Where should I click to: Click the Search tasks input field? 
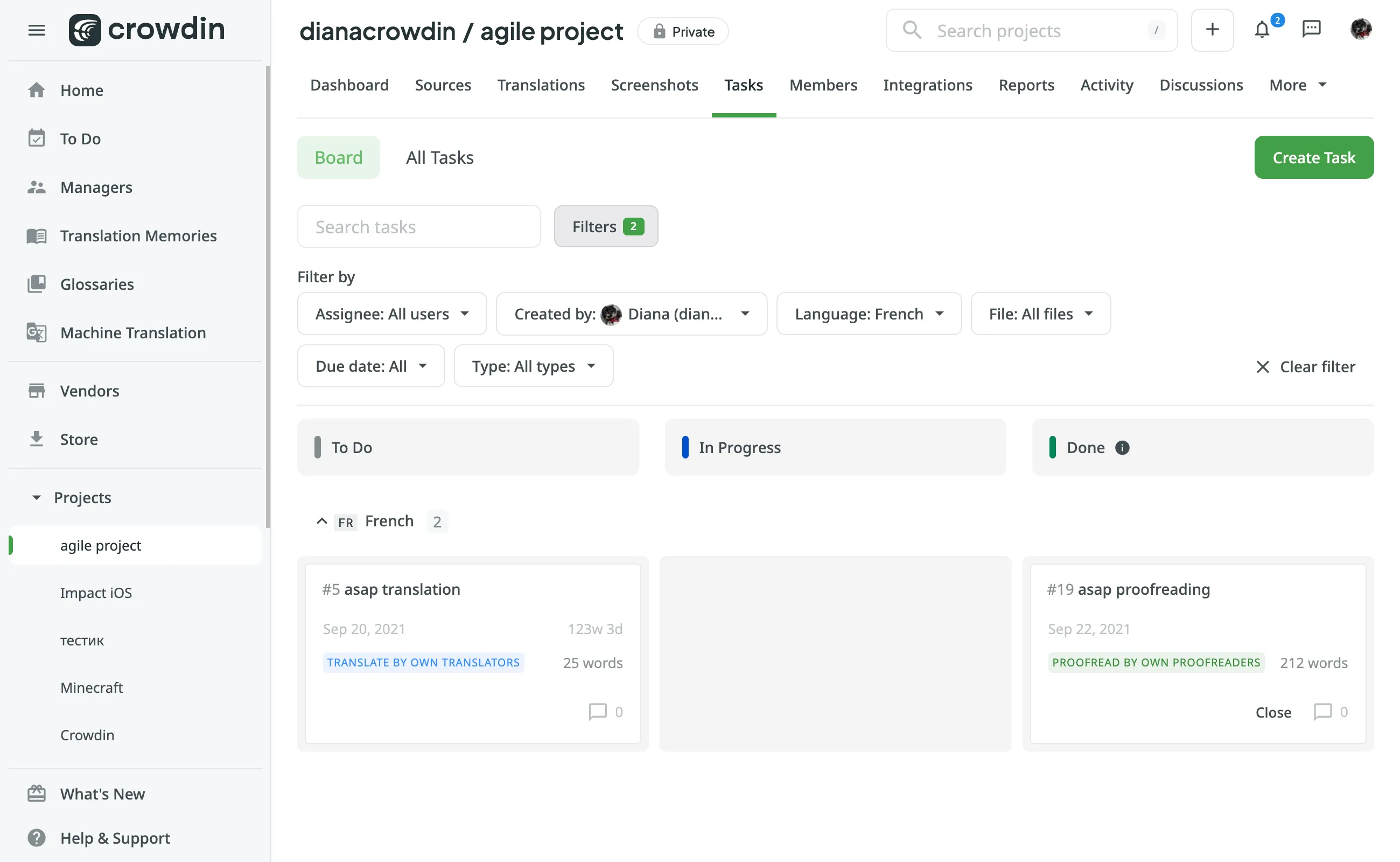pos(419,226)
